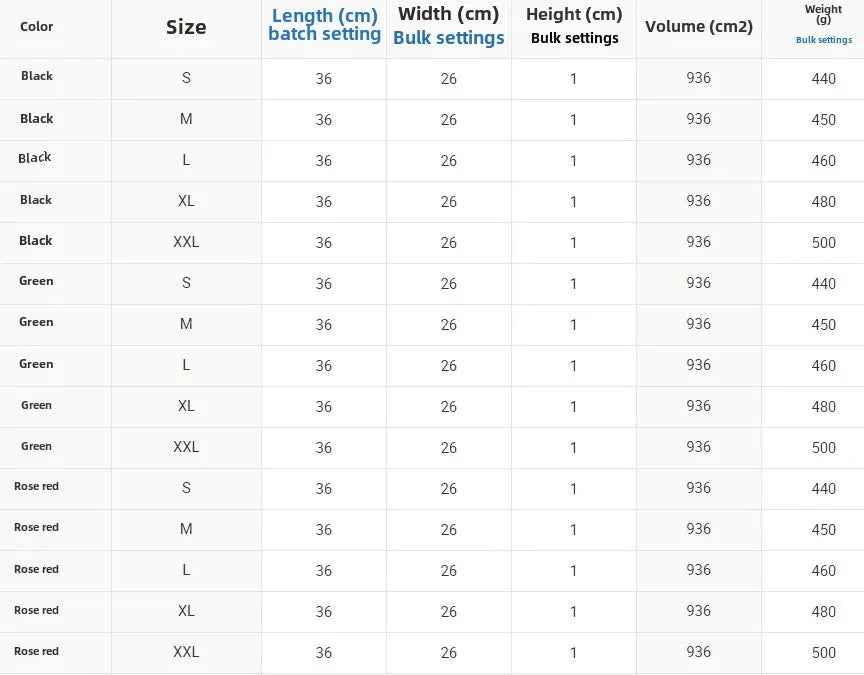Edit height field for Black L row
The image size is (864, 675).
coord(573,161)
